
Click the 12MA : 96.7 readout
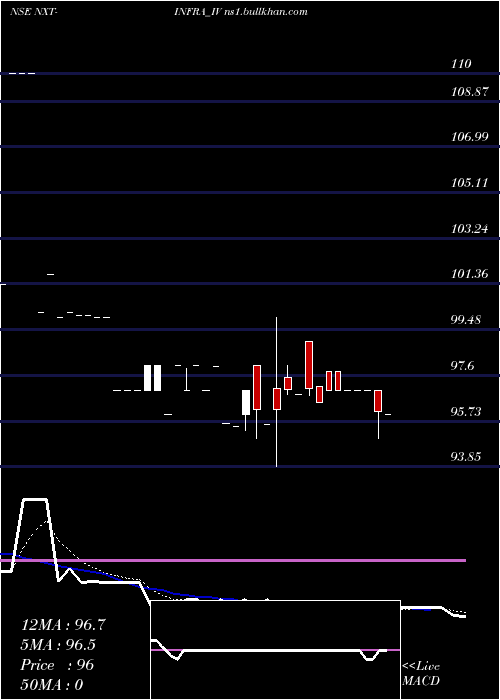tap(63, 625)
